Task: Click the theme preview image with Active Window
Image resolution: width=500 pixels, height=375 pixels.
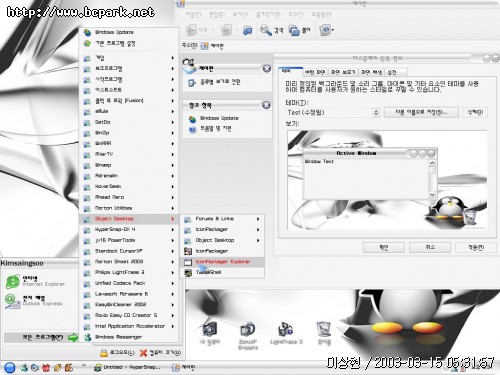Action: point(387,180)
